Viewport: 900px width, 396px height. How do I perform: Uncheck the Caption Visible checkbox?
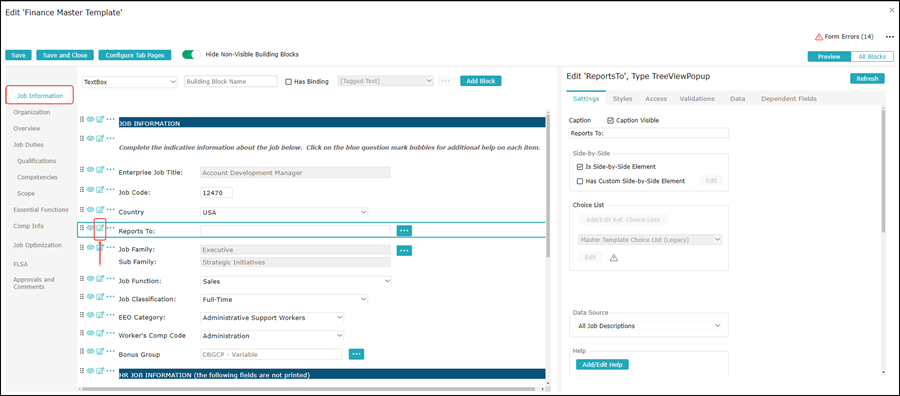coord(610,121)
